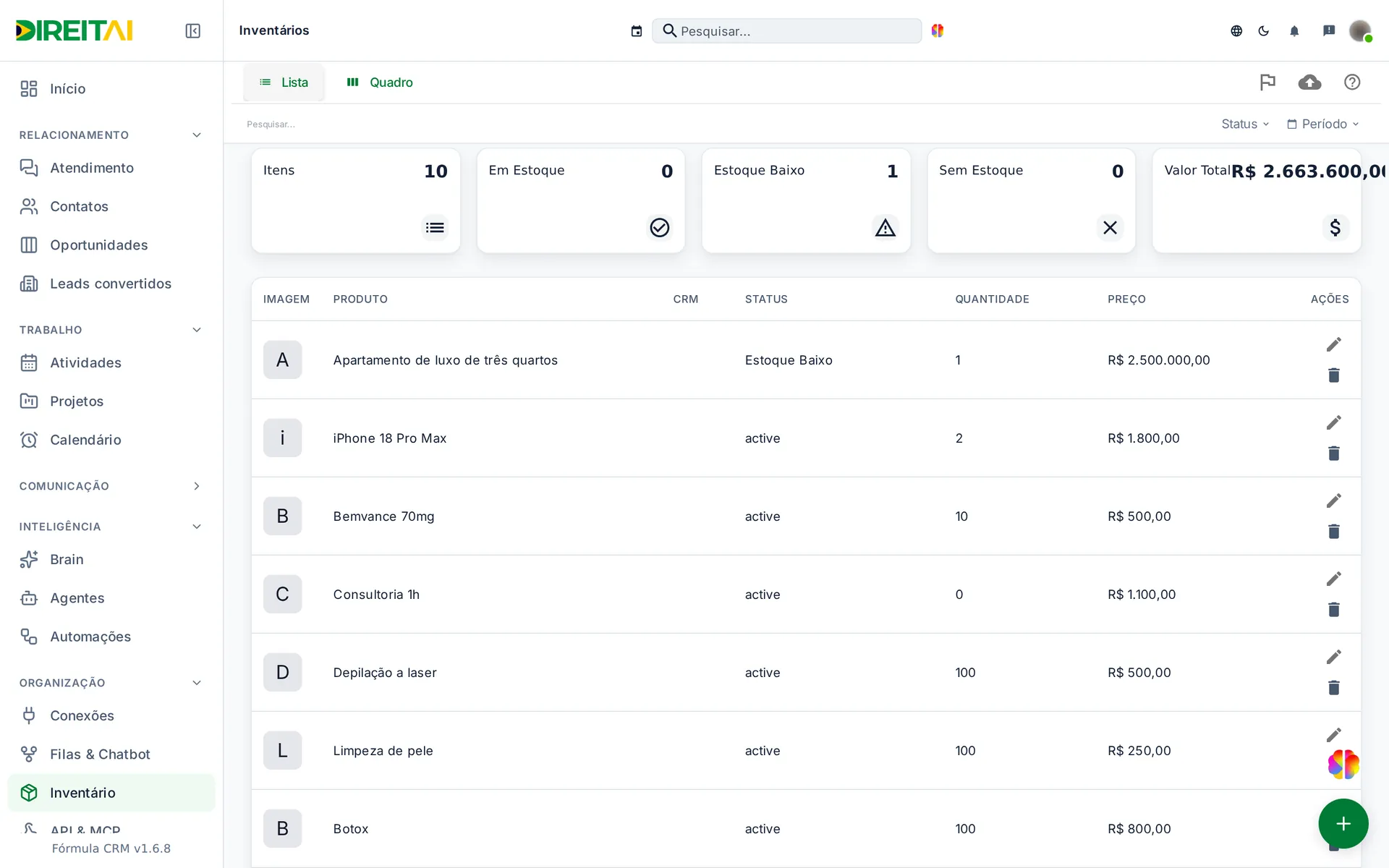The width and height of the screenshot is (1389, 868).
Task: Switch to the Lista tab
Action: [x=284, y=82]
